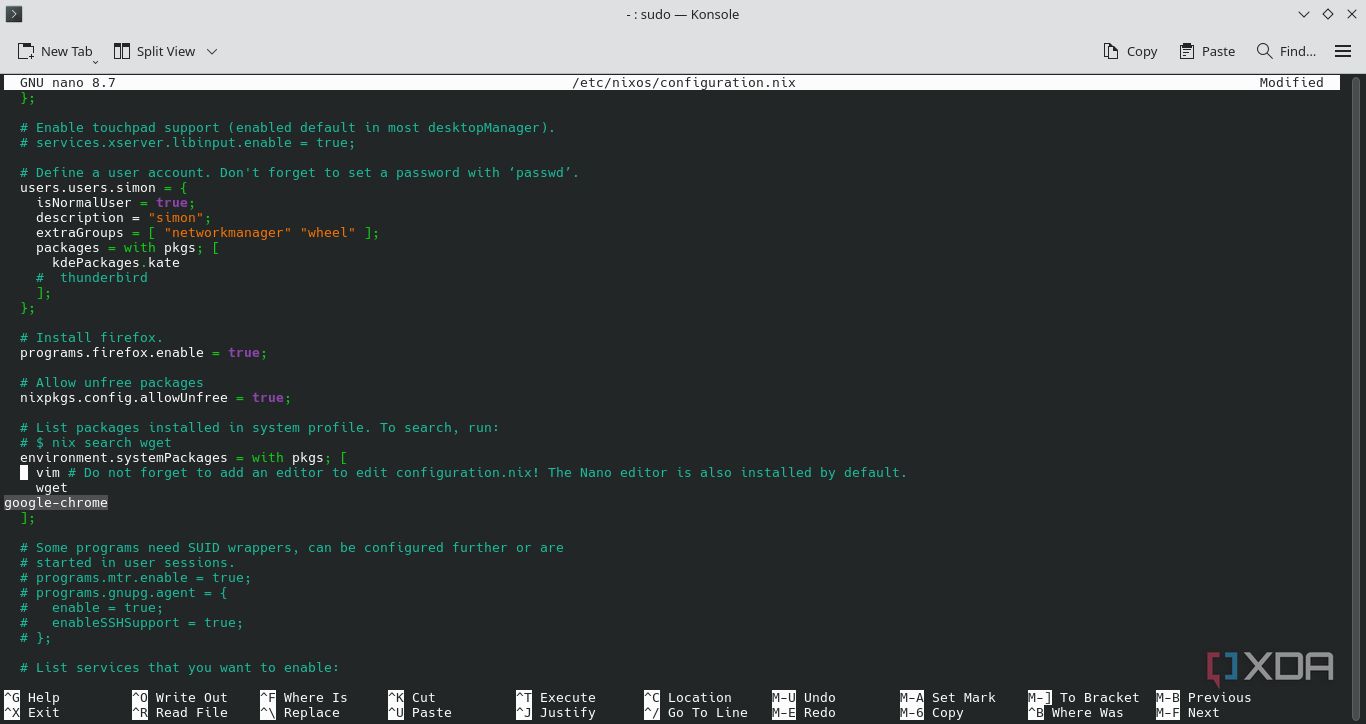Image resolution: width=1366 pixels, height=724 pixels.
Task: Click the ^/ Go To Line shortcut
Action: click(696, 712)
